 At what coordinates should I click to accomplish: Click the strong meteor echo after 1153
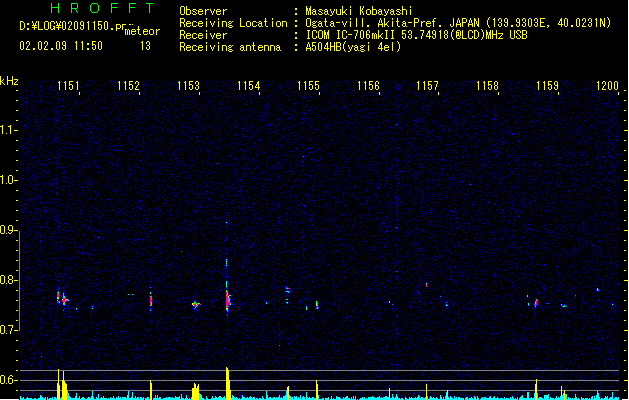pyautogui.click(x=227, y=299)
